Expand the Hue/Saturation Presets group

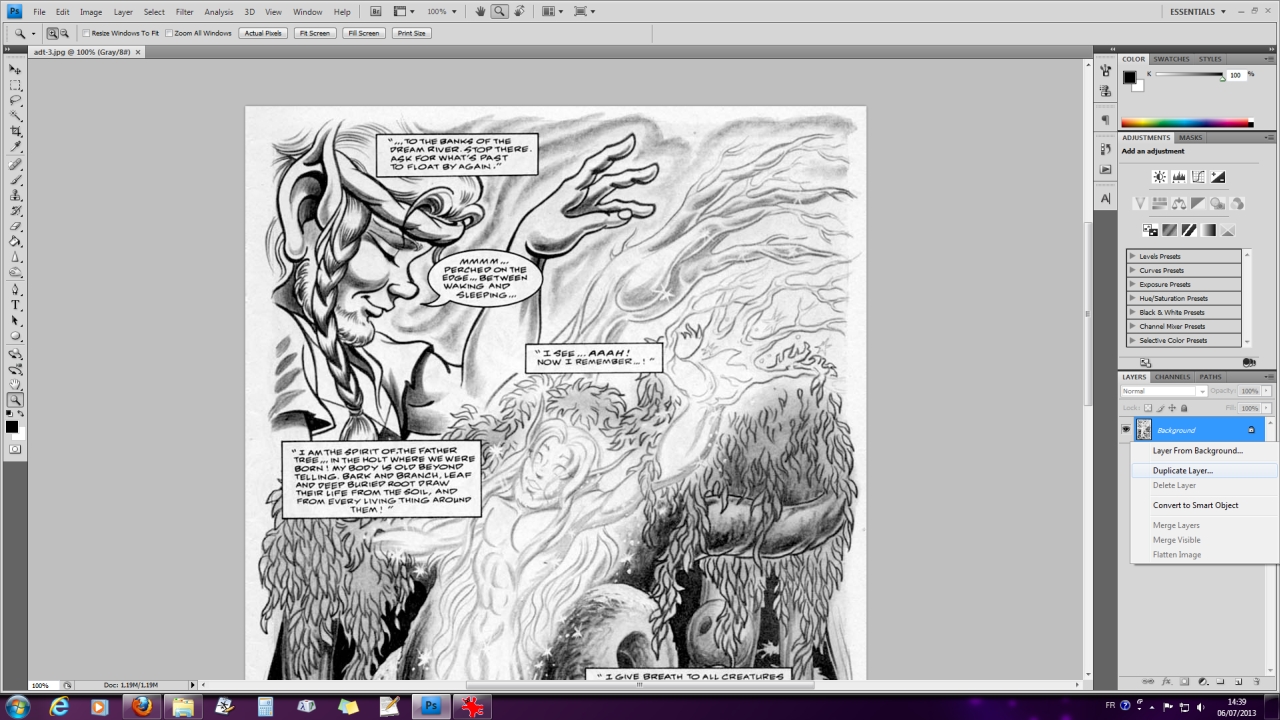[x=1133, y=298]
